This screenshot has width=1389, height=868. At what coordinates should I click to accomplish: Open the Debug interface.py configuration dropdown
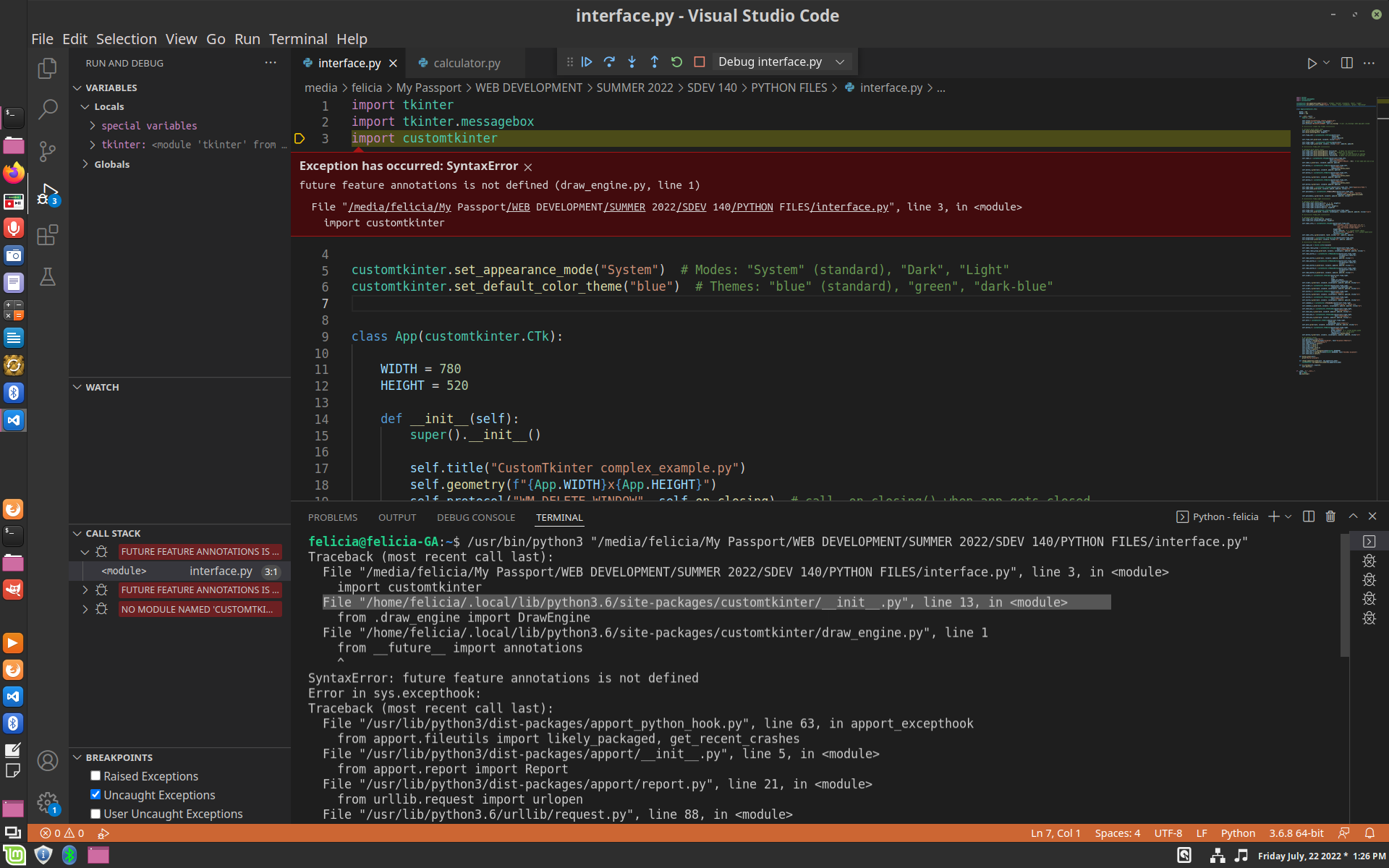point(839,61)
